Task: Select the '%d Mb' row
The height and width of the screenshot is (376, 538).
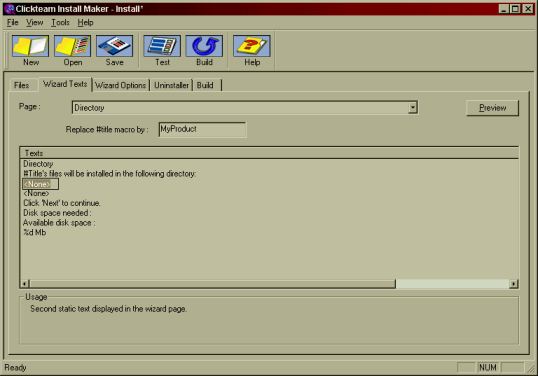Action: pyautogui.click(x=34, y=232)
